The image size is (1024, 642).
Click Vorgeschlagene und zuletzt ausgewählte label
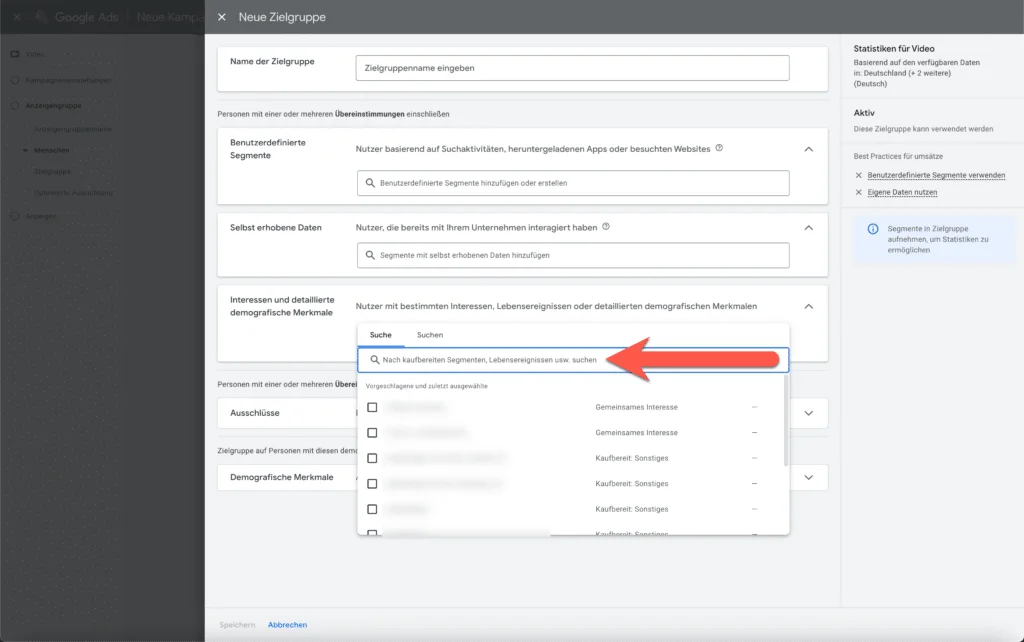pyautogui.click(x=426, y=386)
